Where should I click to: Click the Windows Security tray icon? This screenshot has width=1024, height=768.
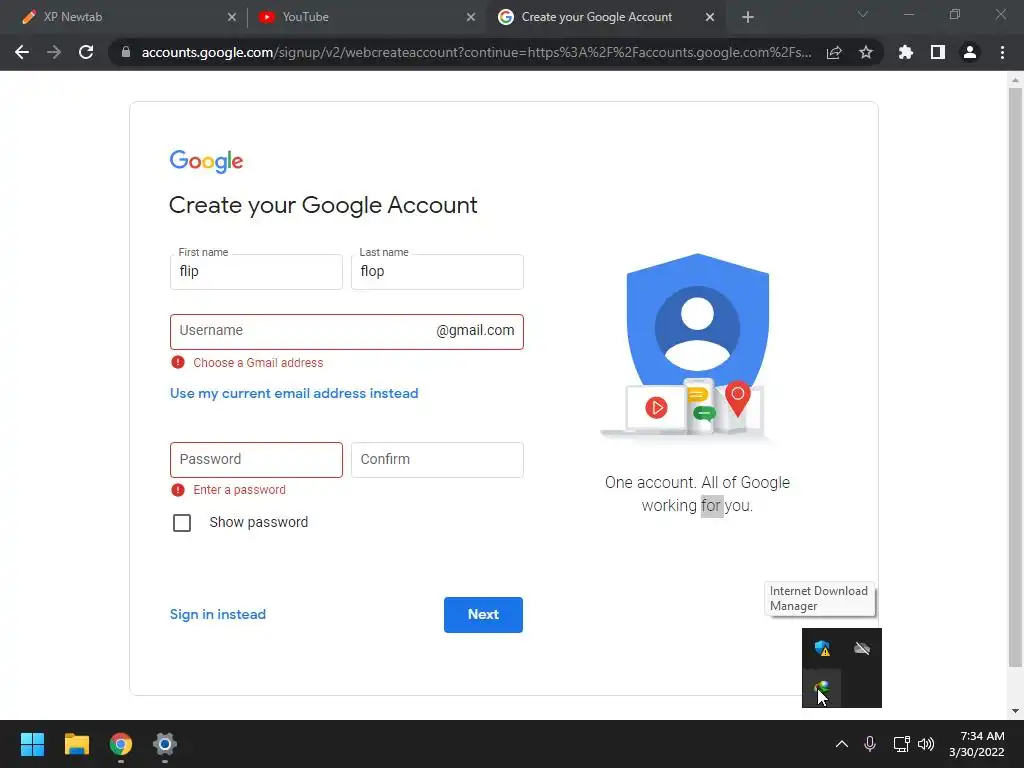point(822,648)
